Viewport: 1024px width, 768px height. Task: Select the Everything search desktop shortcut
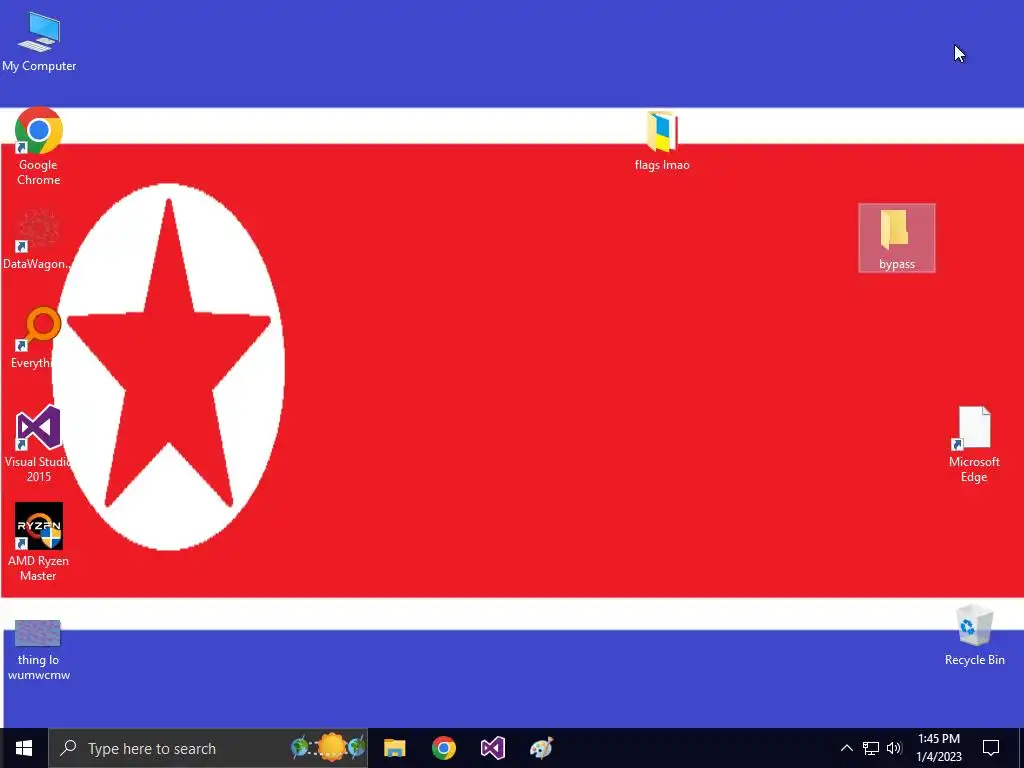pyautogui.click(x=37, y=338)
